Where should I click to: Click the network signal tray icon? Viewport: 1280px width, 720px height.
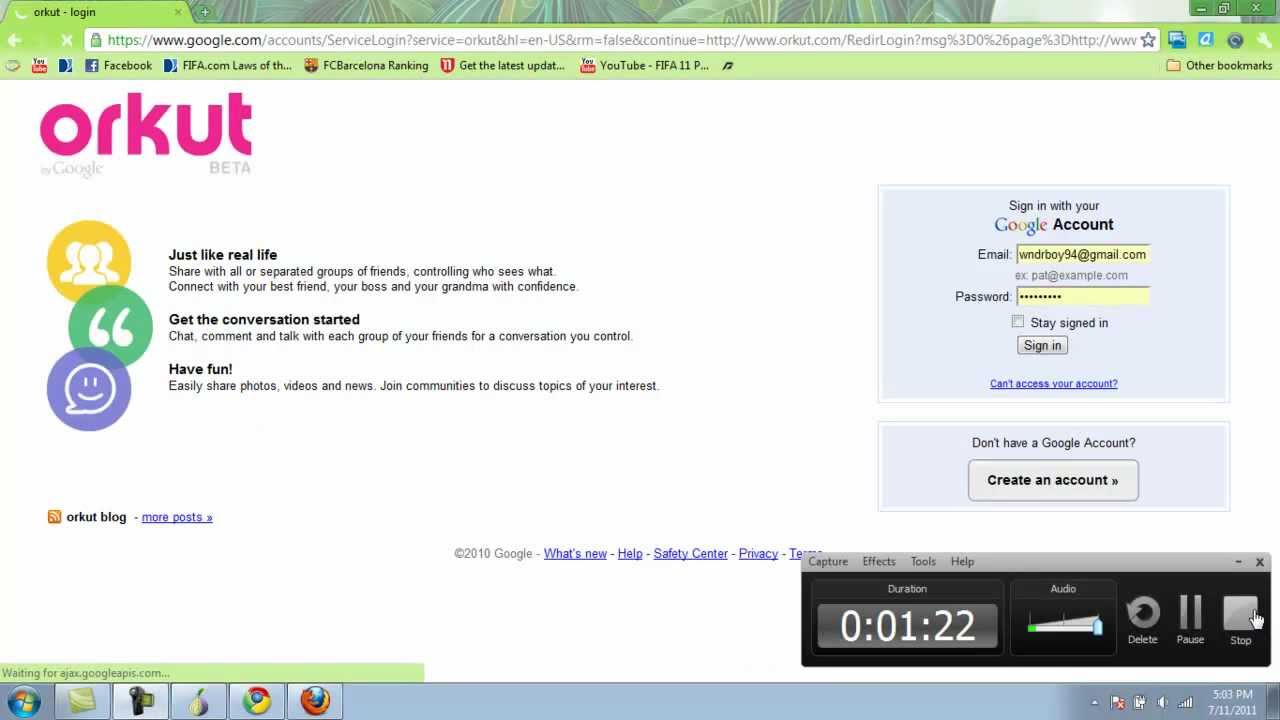point(1186,703)
